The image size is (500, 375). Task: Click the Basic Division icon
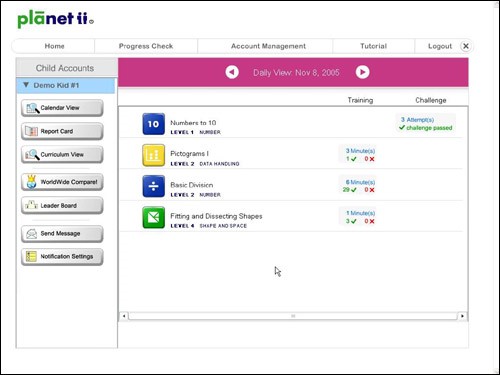tap(153, 186)
